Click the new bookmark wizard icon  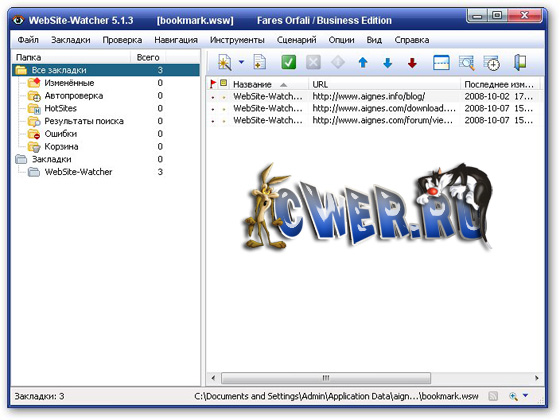pos(225,63)
